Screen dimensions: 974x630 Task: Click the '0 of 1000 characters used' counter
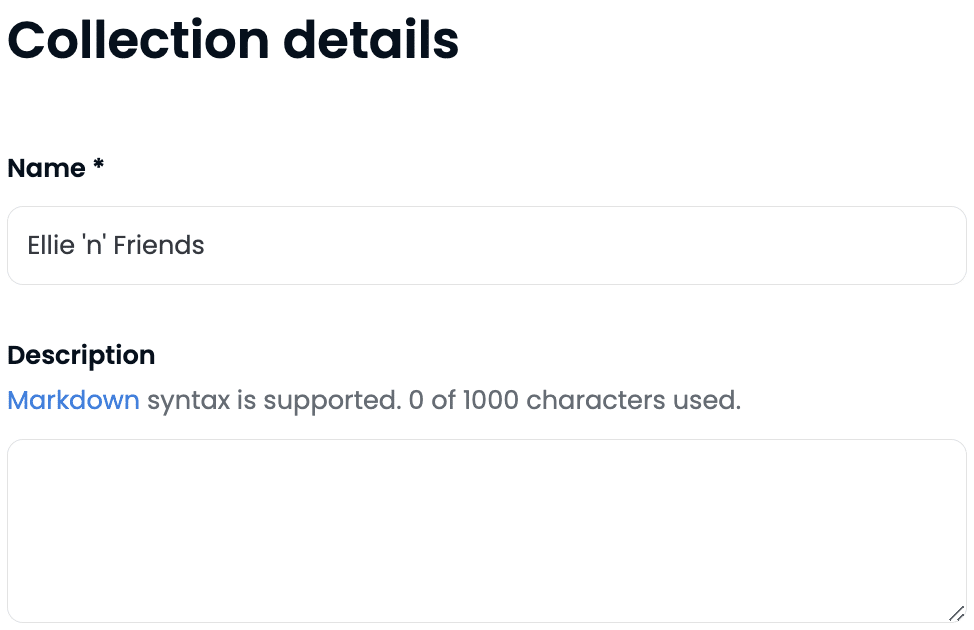coord(575,401)
